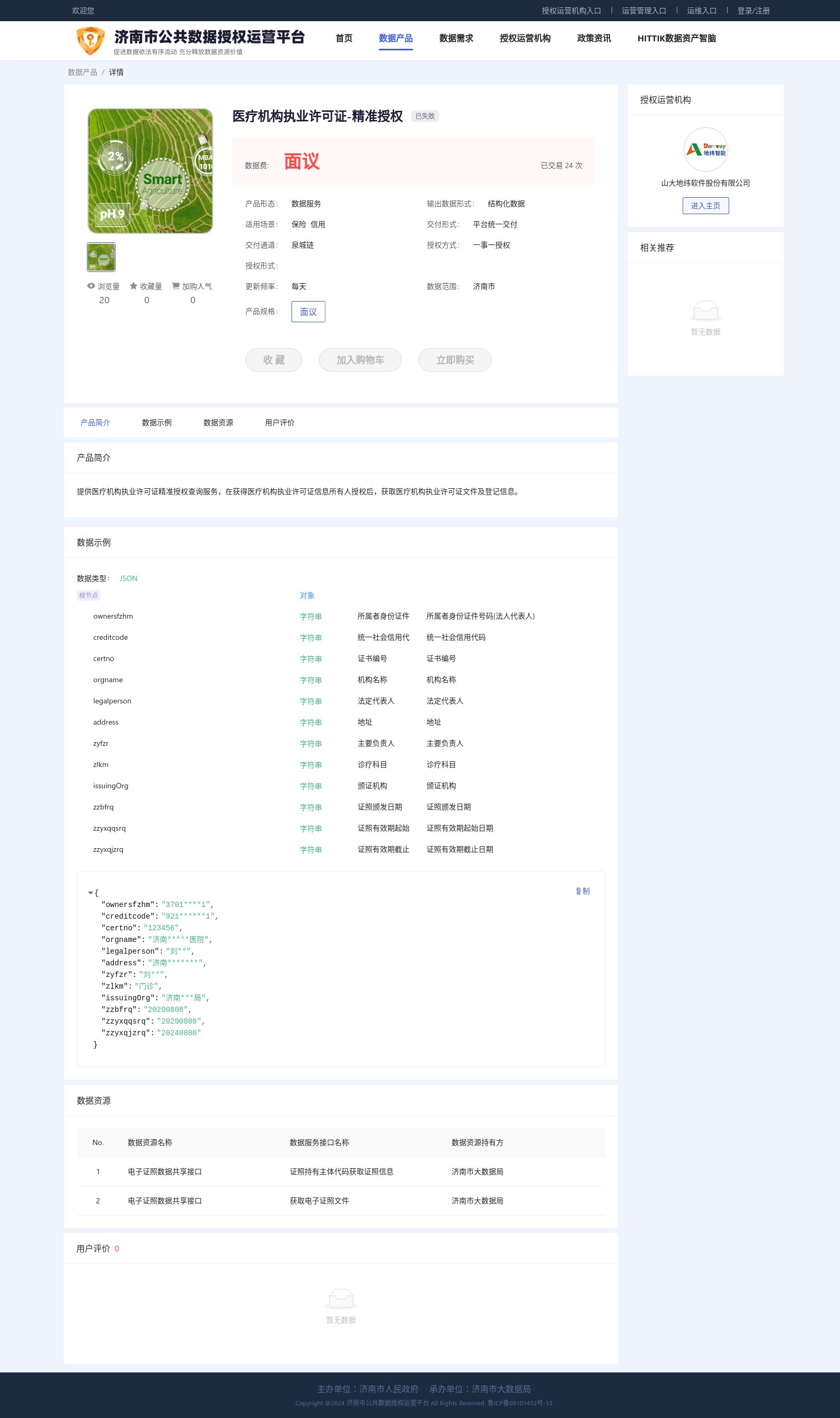Click the certno field name
Viewport: 840px width, 1418px height.
tap(103, 658)
